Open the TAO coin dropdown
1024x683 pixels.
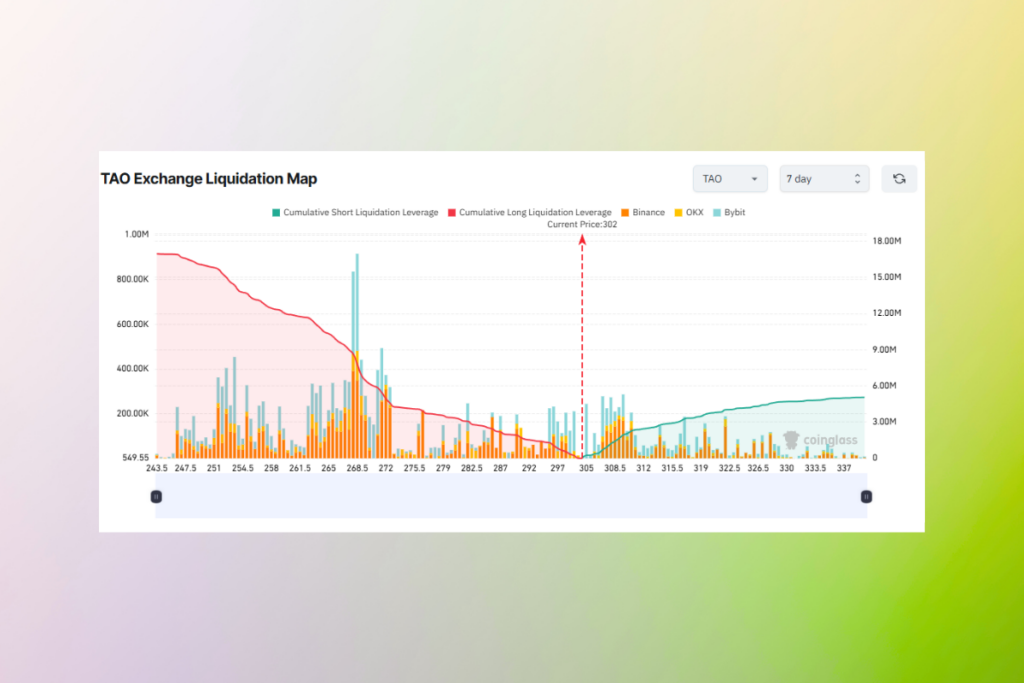click(x=730, y=179)
